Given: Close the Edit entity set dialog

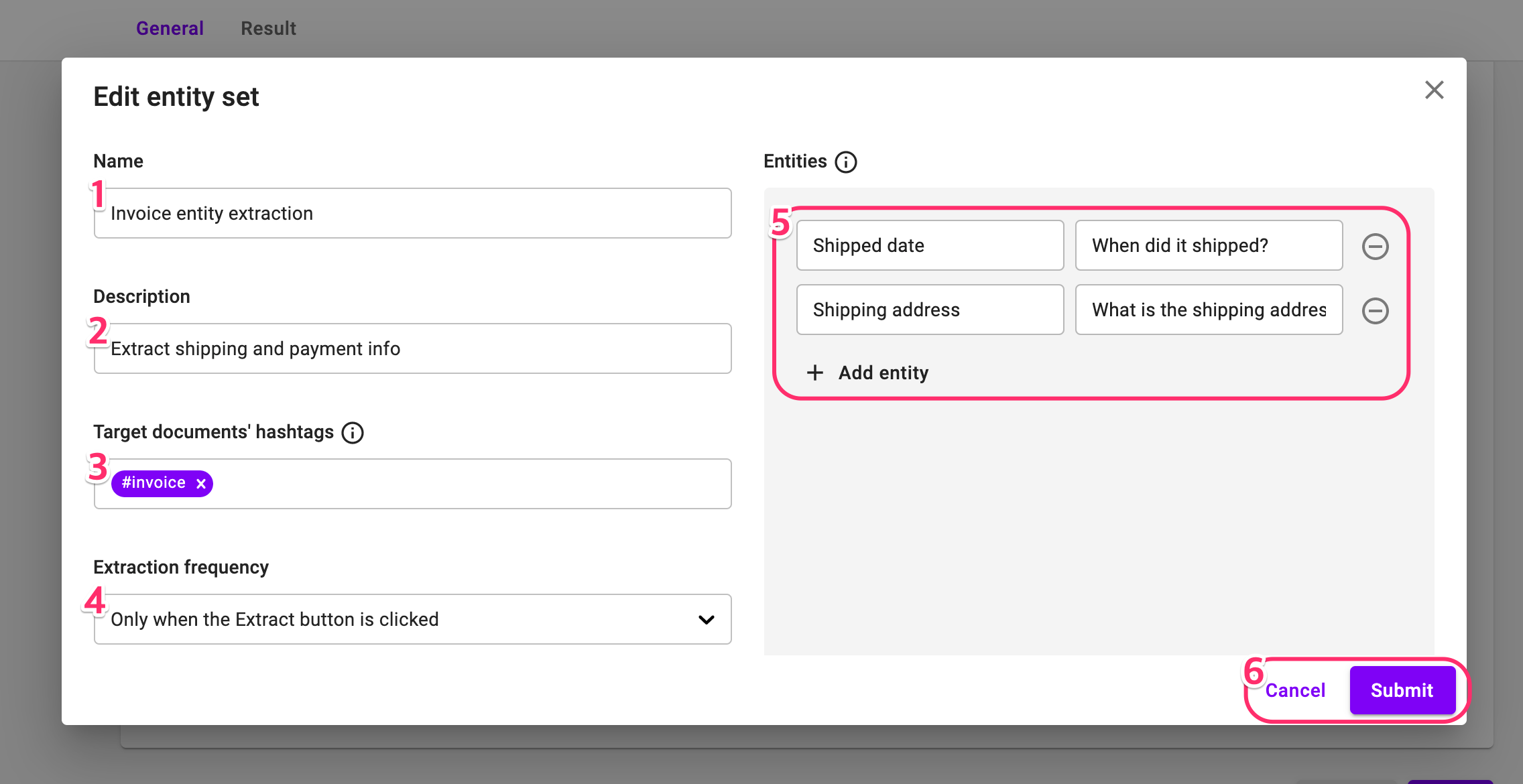Looking at the screenshot, I should tap(1434, 90).
